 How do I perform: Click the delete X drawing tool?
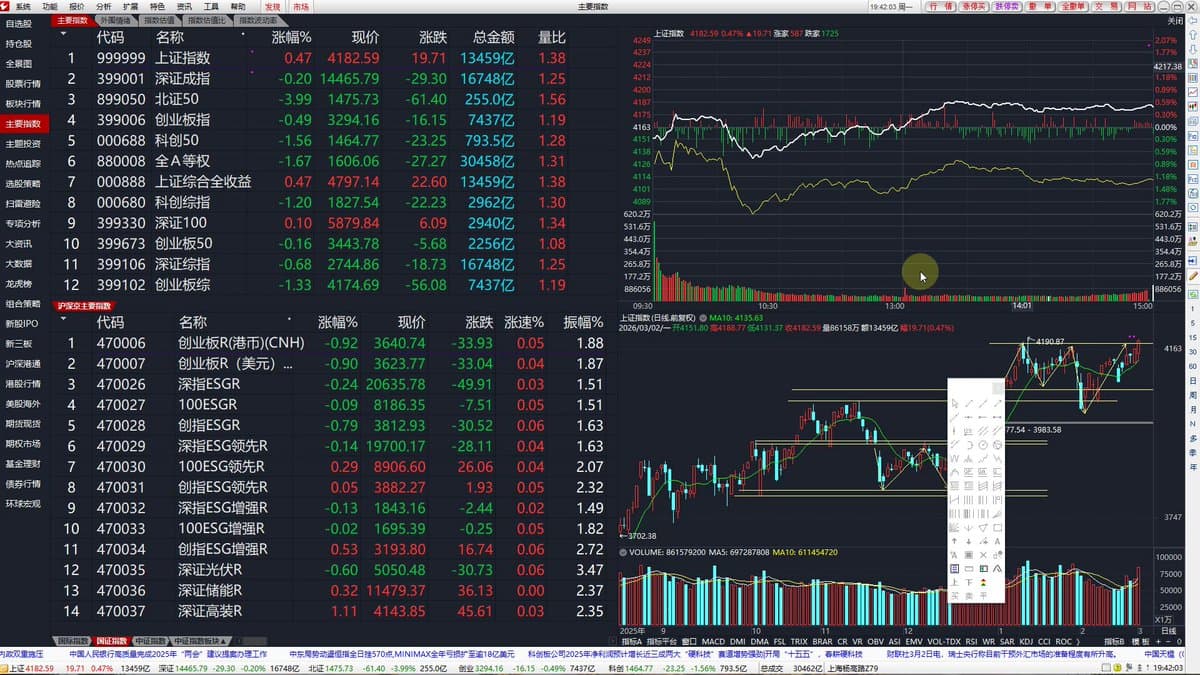(x=984, y=555)
